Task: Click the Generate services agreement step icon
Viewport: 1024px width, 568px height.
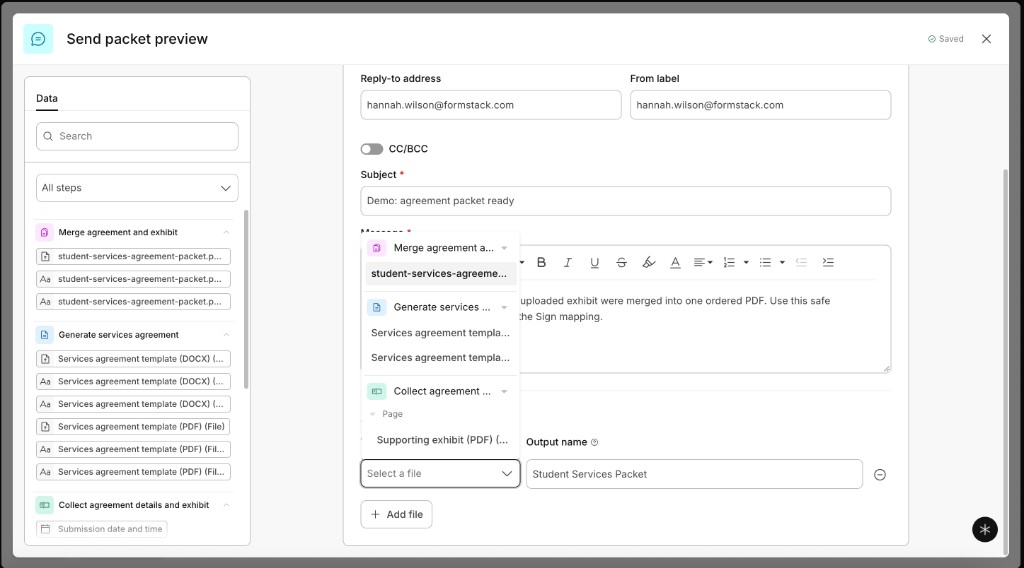Action: (x=44, y=335)
